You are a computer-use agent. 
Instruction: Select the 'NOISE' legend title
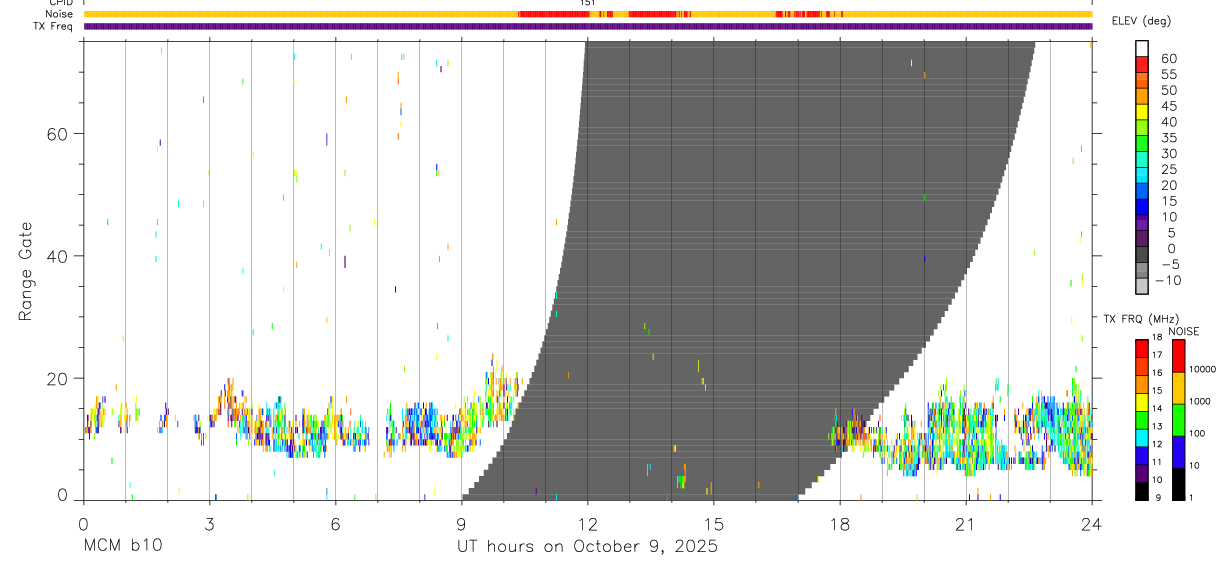[x=1184, y=331]
